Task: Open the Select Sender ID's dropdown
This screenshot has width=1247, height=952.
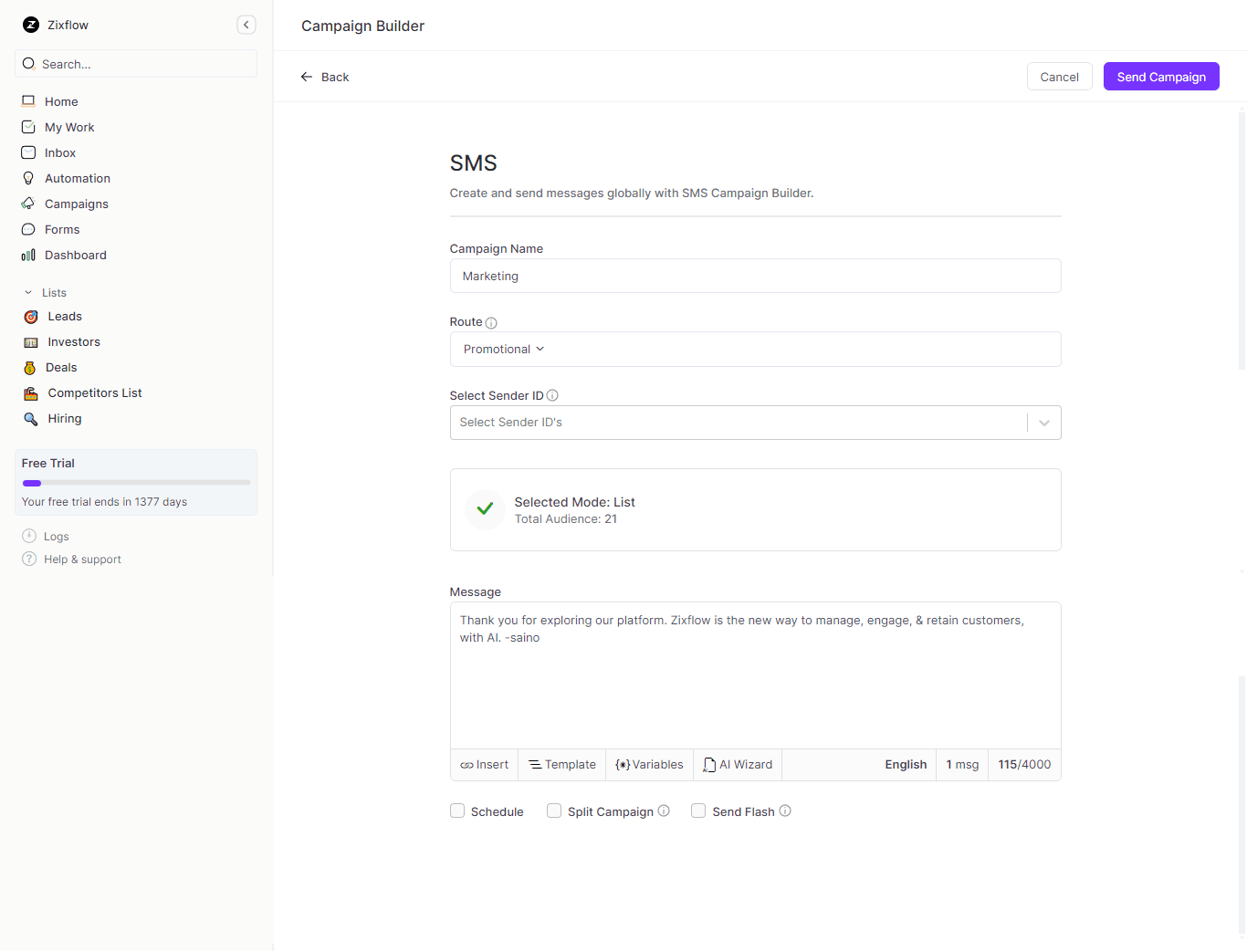Action: coord(1043,423)
